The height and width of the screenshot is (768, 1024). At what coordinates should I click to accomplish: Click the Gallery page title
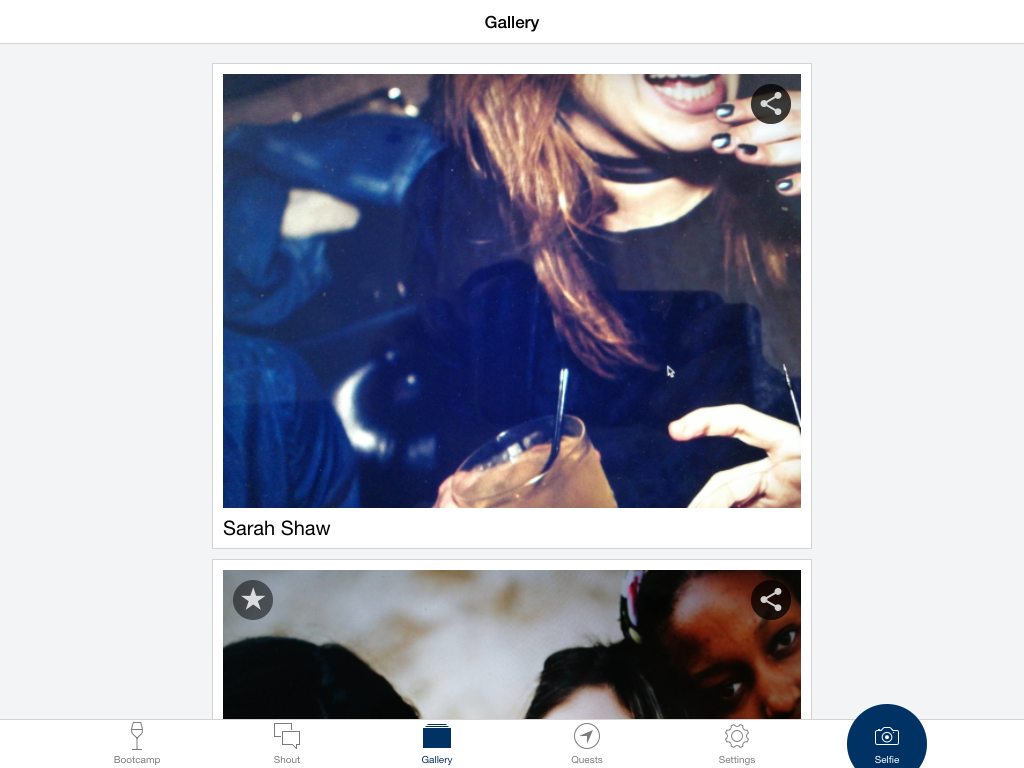tap(511, 22)
